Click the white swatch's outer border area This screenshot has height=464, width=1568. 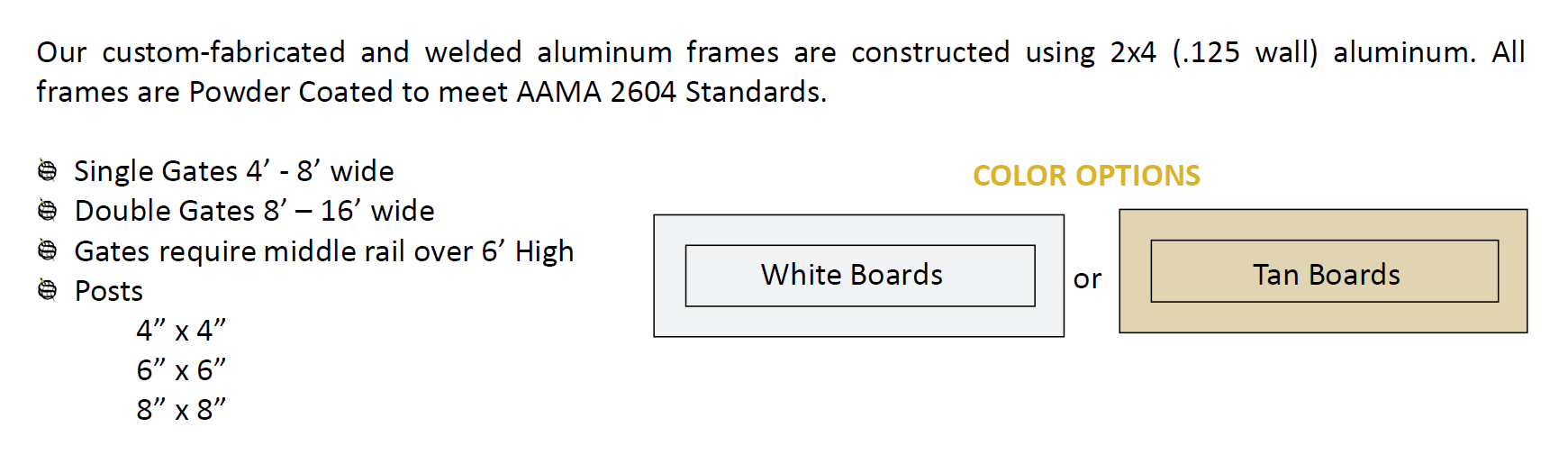click(x=858, y=230)
